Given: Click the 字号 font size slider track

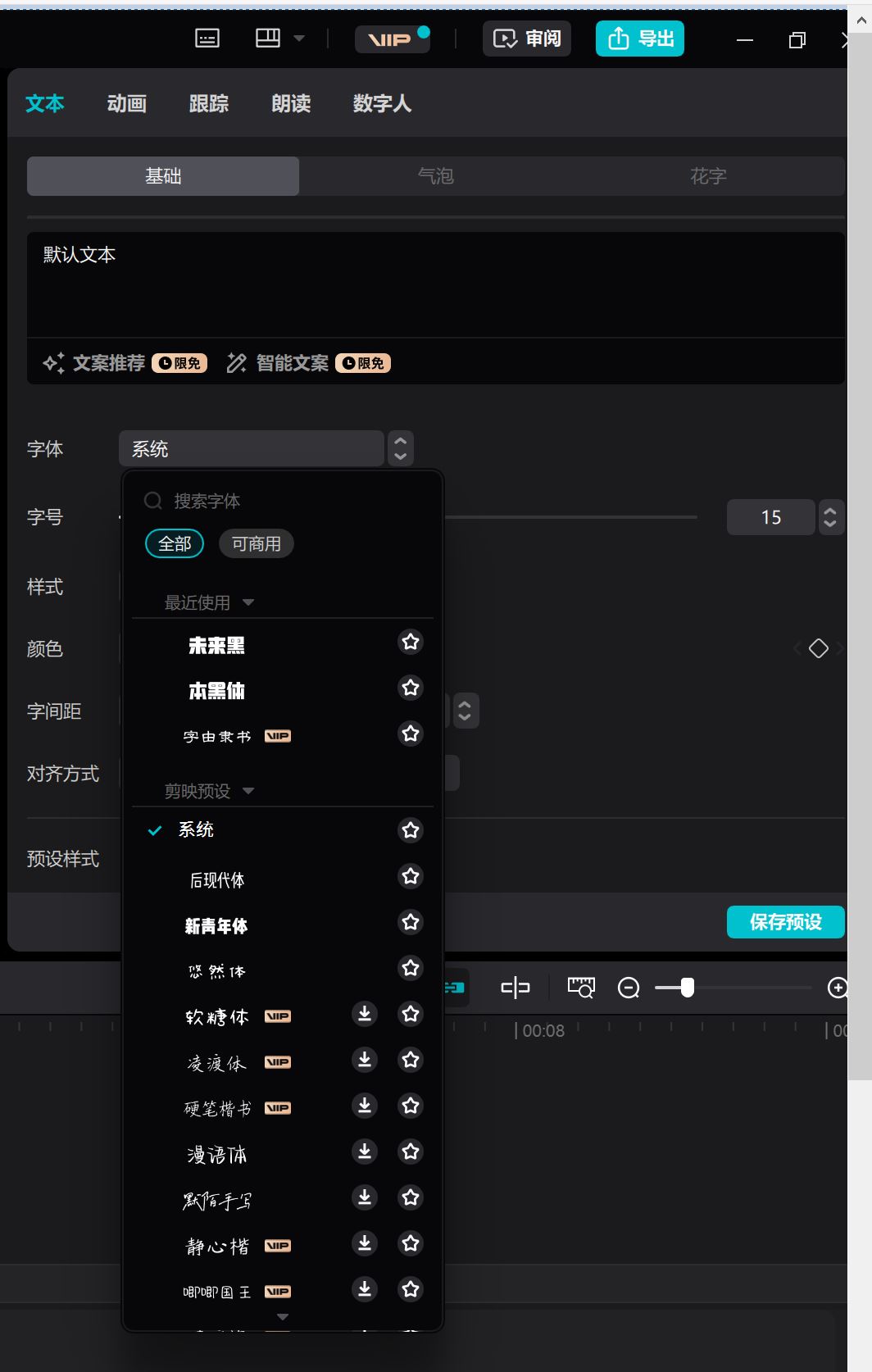Looking at the screenshot, I should point(570,517).
